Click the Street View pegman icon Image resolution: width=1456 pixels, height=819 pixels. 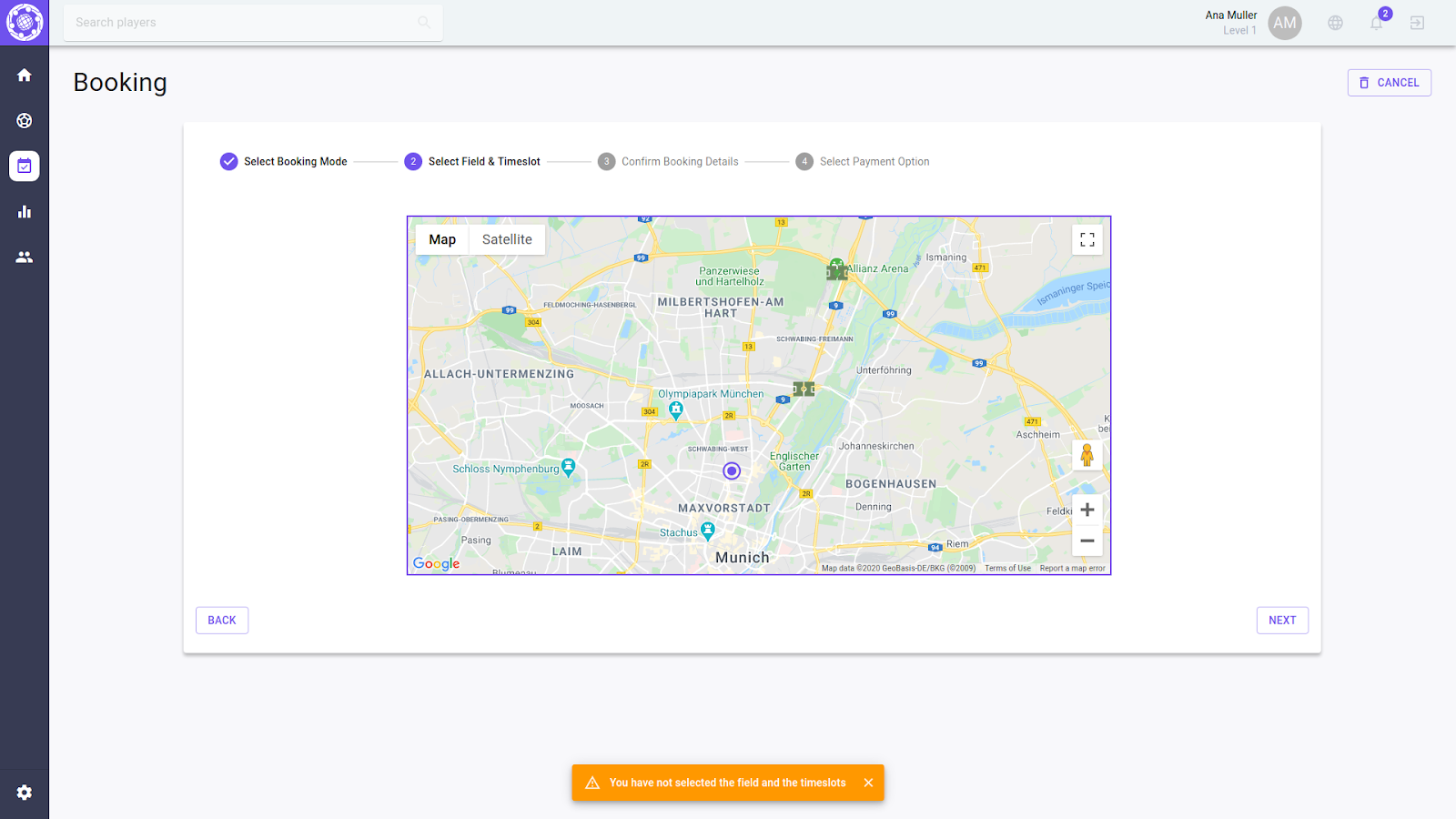[x=1087, y=455]
